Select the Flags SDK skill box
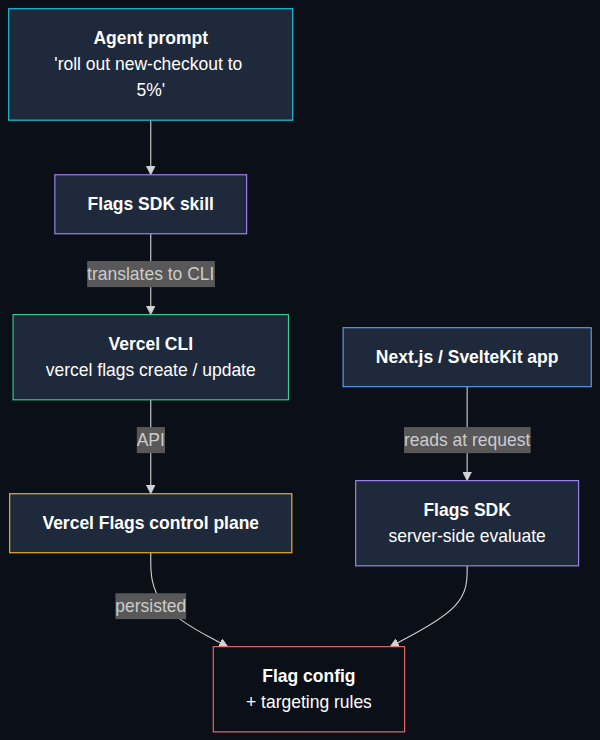 [x=151, y=204]
